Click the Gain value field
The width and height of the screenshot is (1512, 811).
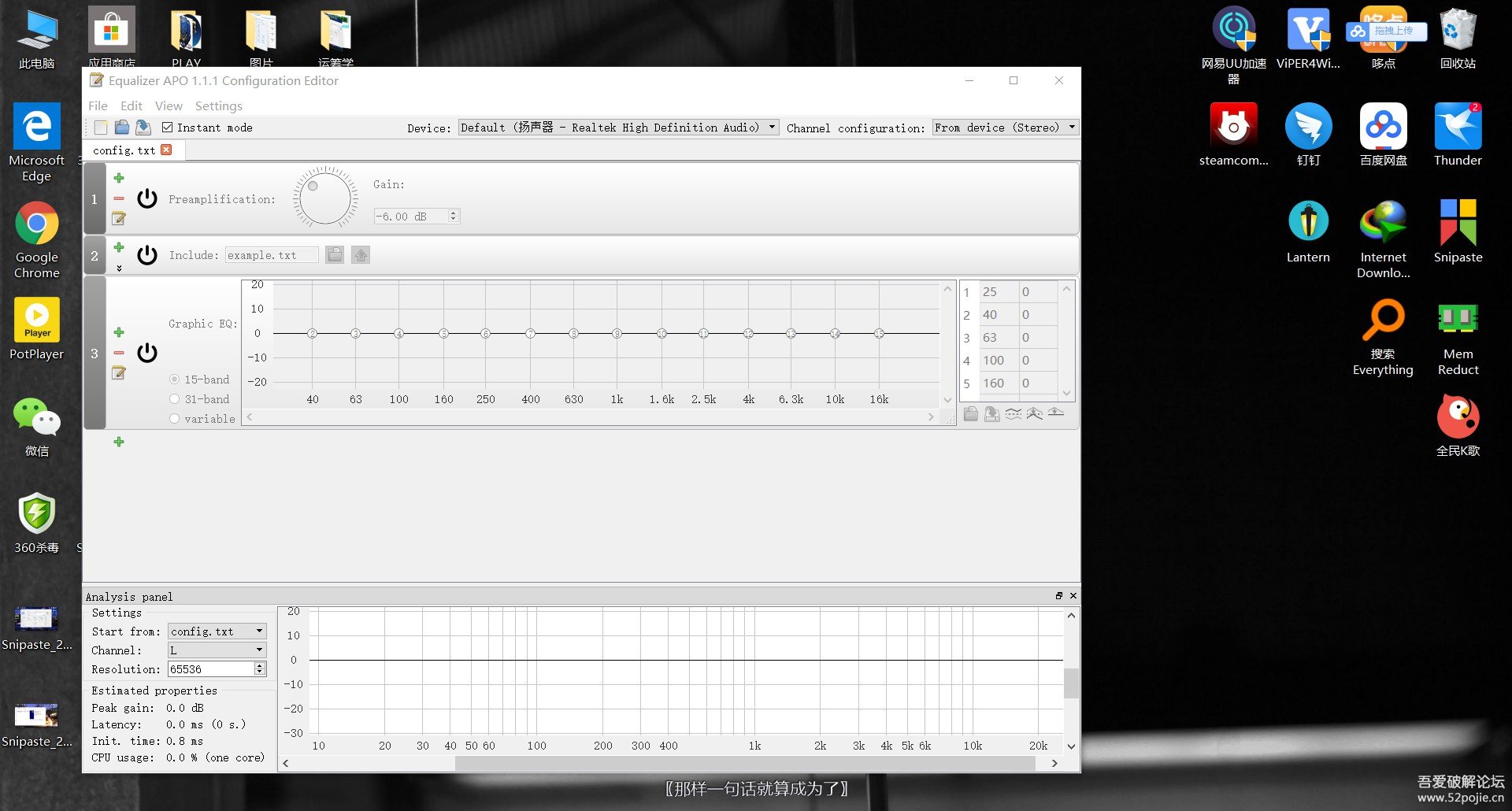coord(410,216)
